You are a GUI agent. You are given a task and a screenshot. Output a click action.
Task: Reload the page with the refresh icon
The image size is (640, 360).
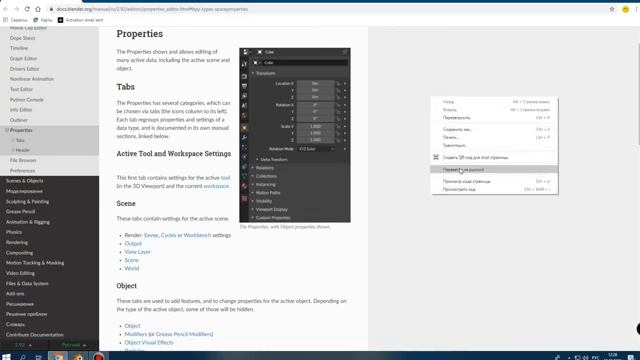(x=27, y=9)
